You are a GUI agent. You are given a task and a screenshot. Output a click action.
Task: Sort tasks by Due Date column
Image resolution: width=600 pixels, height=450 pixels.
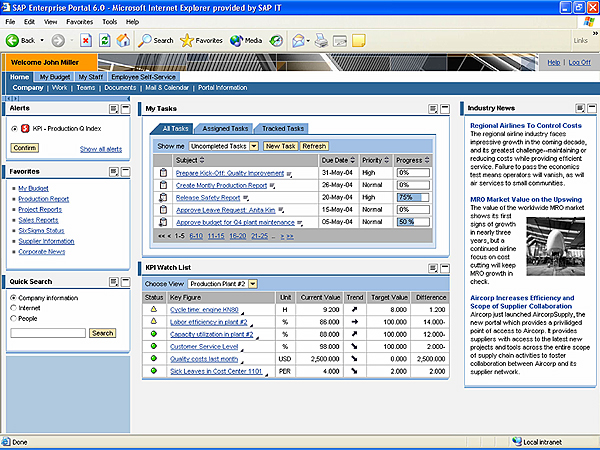tap(353, 160)
